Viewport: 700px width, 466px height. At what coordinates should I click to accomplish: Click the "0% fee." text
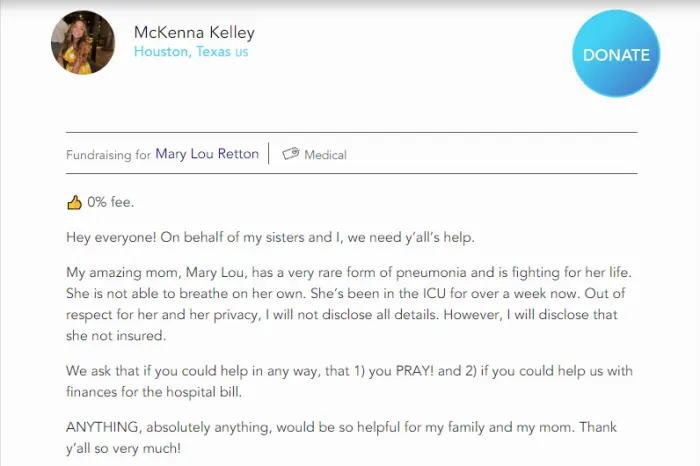tap(110, 202)
